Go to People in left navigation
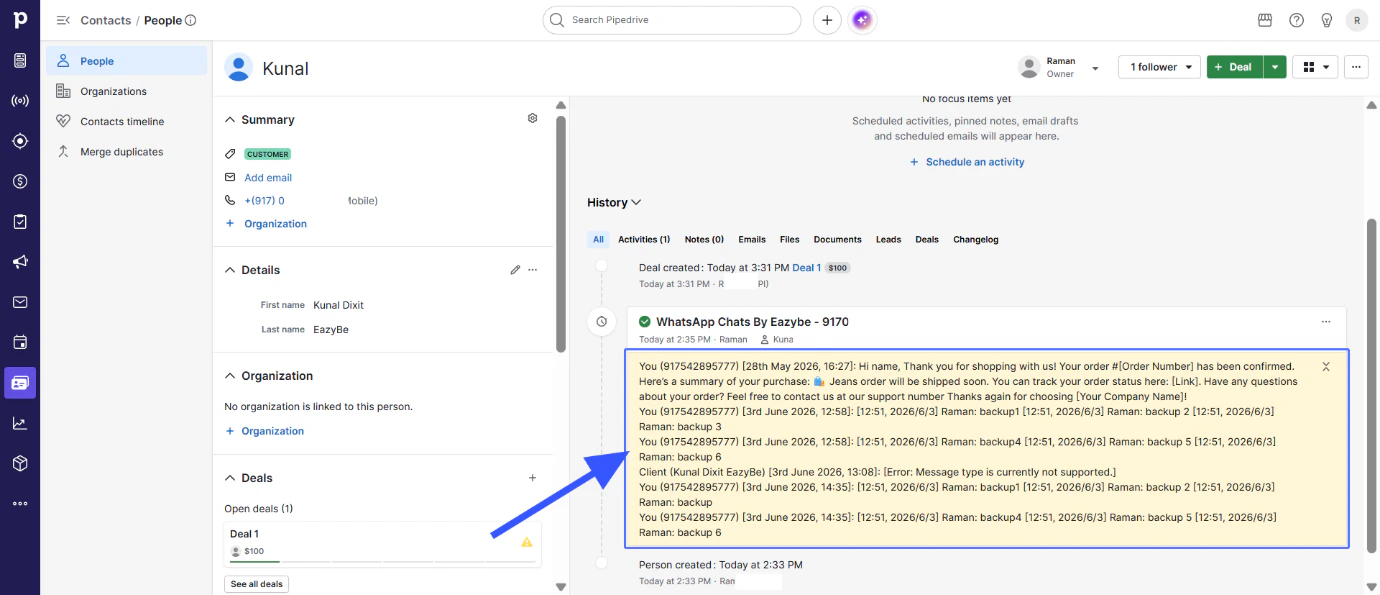The image size is (1380, 595). 127,61
